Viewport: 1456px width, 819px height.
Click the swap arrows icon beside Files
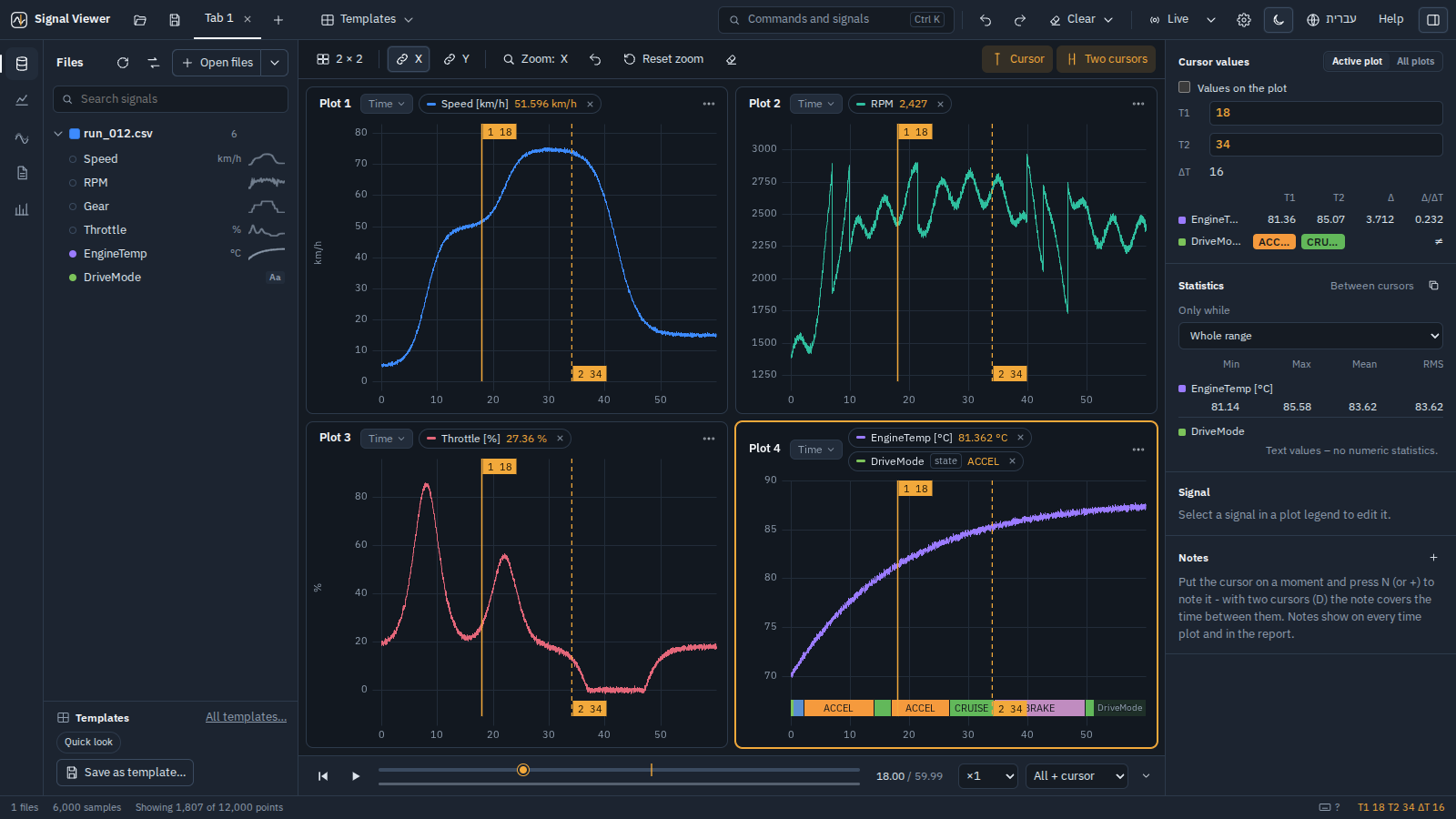(x=154, y=63)
